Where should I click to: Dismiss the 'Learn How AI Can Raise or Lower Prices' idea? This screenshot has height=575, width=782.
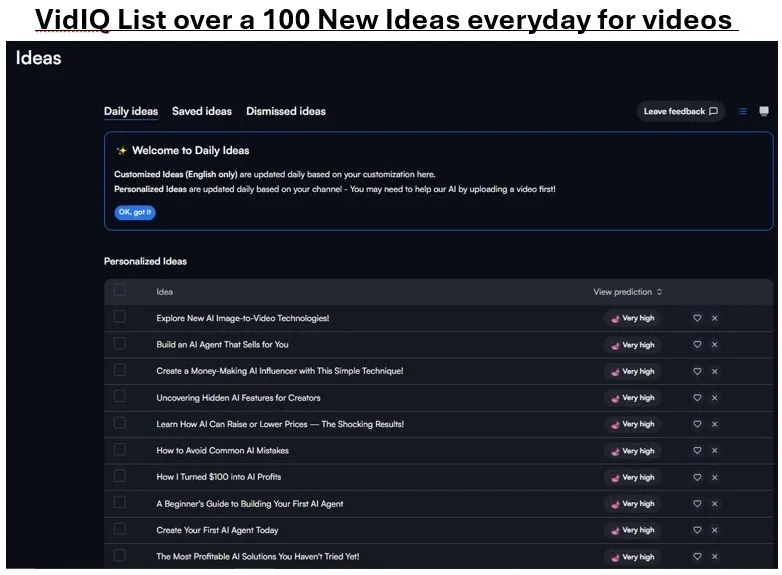(715, 424)
